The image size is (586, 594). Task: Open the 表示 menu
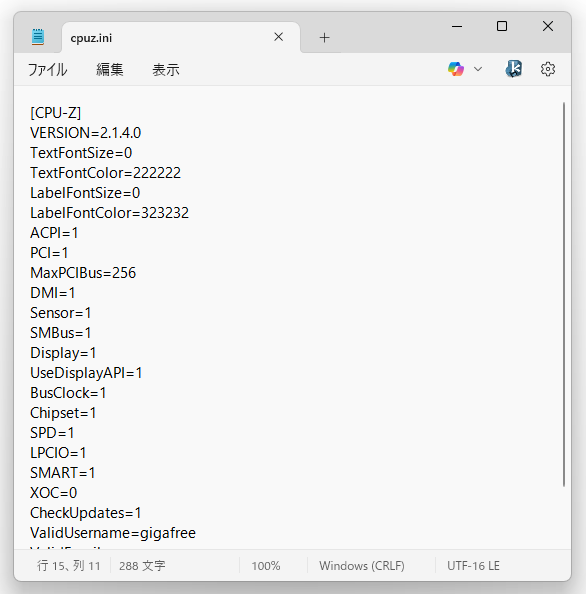tap(166, 70)
